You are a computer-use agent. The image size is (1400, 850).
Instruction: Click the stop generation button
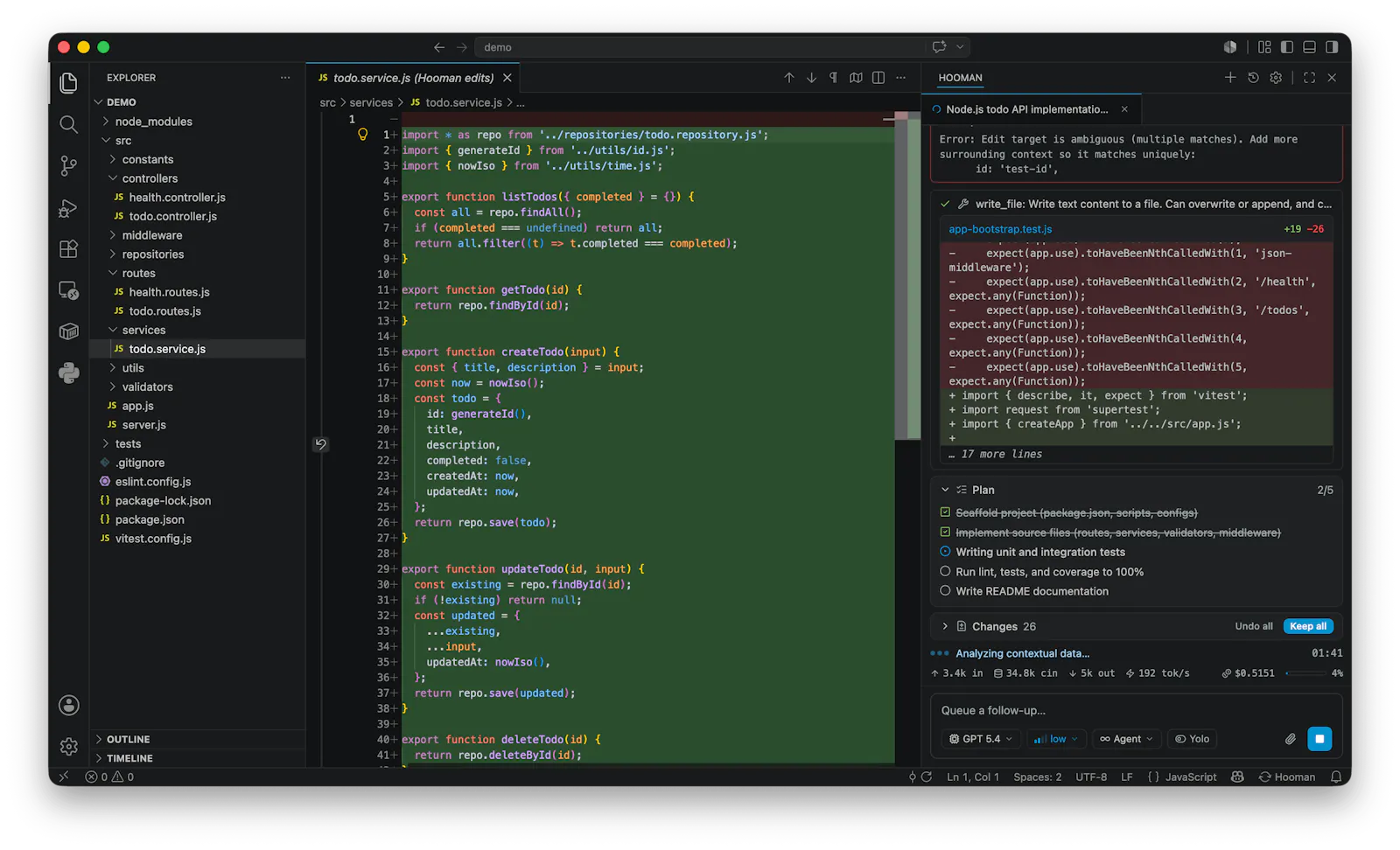[1319, 739]
